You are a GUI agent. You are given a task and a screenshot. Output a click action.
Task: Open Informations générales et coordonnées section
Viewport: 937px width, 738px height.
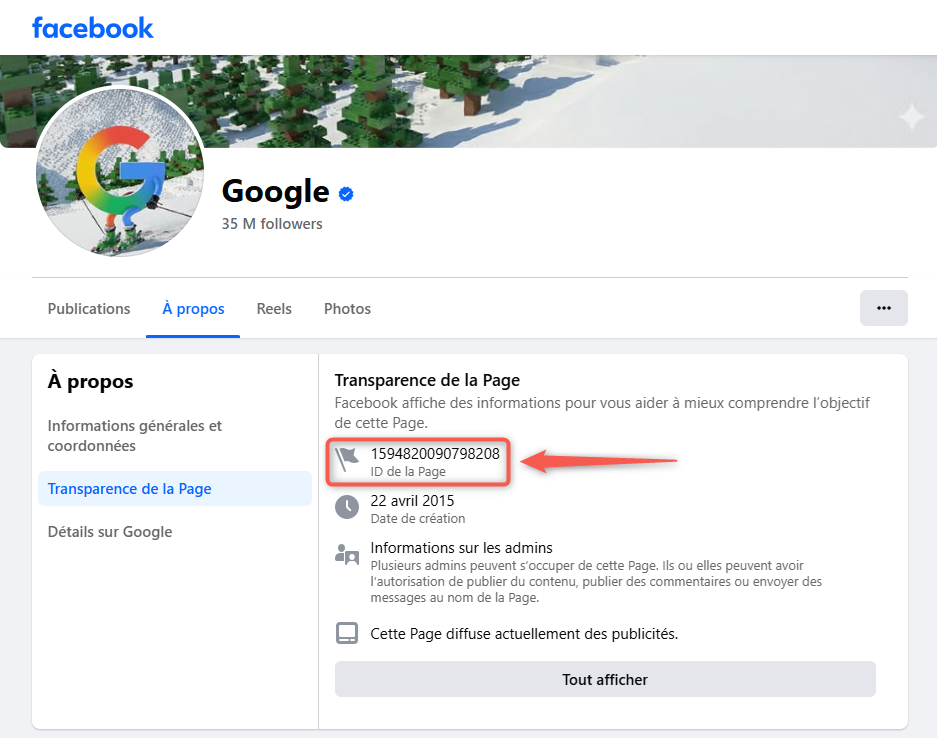click(135, 436)
